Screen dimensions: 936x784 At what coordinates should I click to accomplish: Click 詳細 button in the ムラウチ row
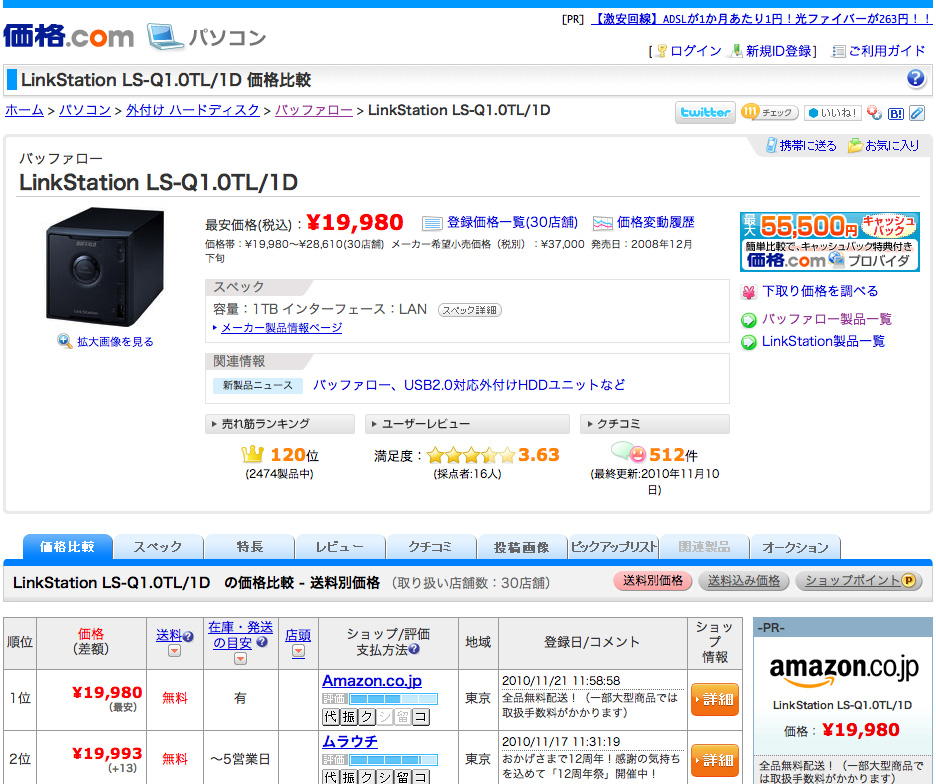715,760
